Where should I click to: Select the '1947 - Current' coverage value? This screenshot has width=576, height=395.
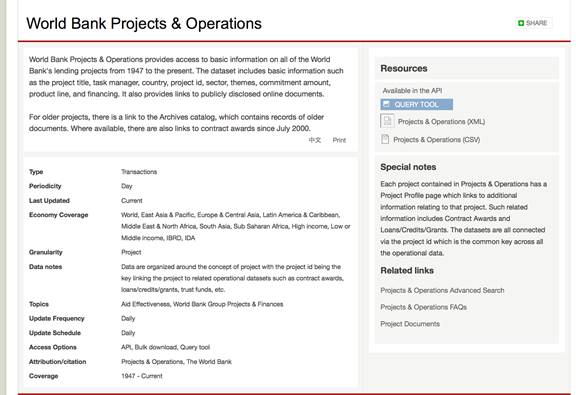[142, 376]
